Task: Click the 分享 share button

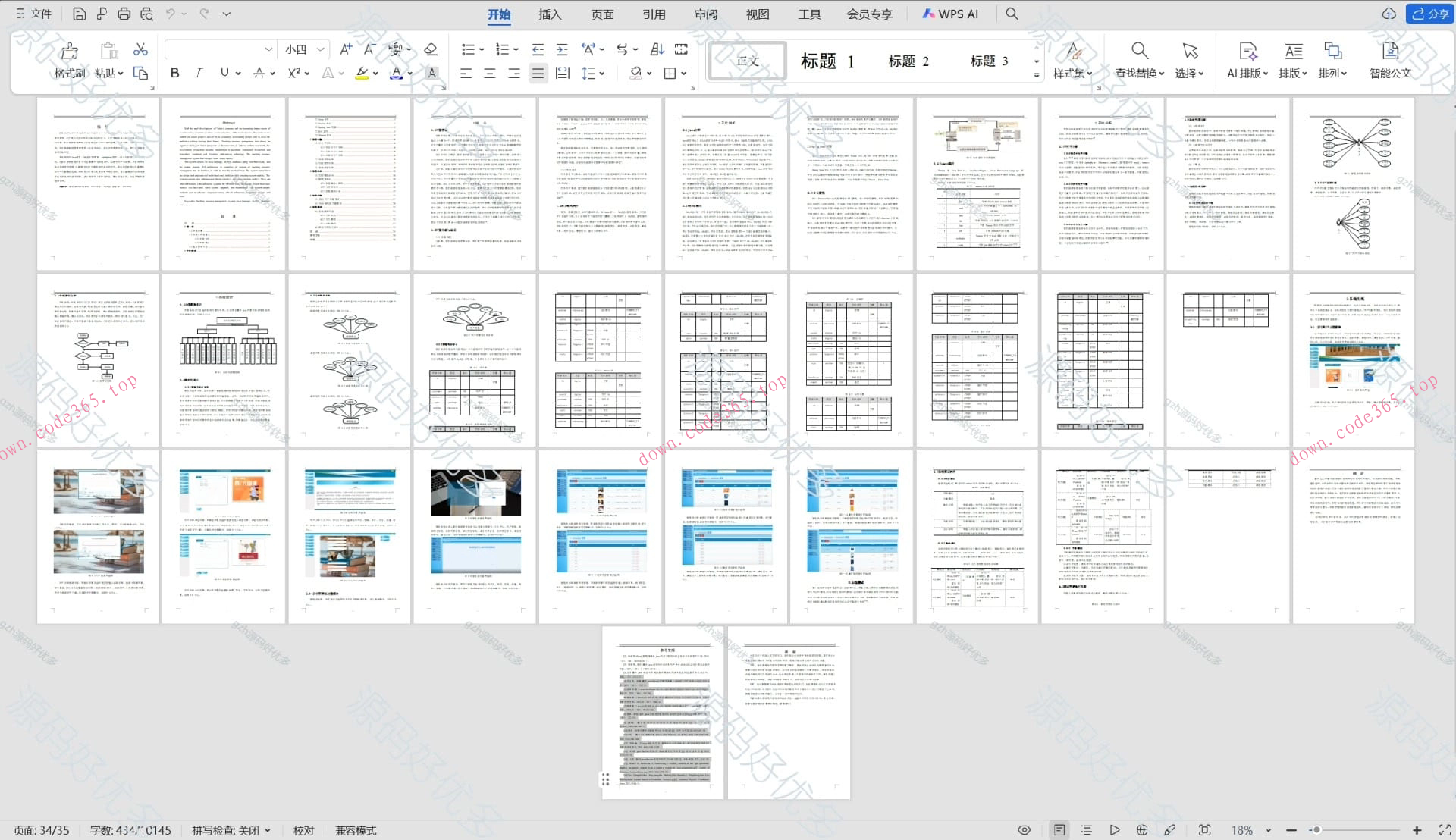Action: click(x=1429, y=14)
